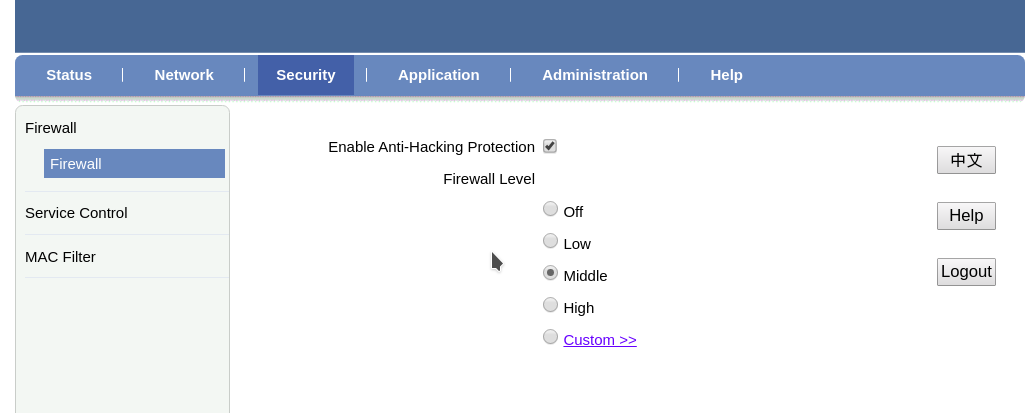
Task: Open MAC Filter settings in sidebar
Action: point(60,257)
